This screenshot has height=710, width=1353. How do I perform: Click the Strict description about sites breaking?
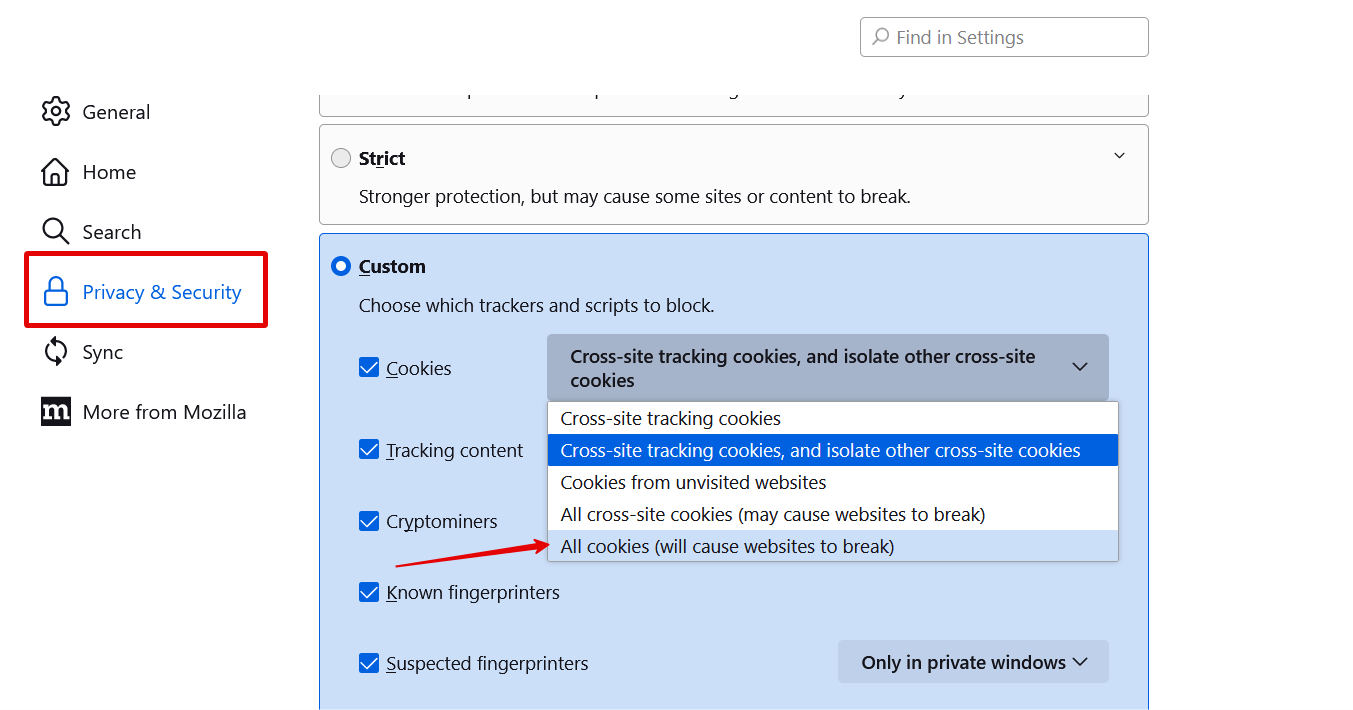(634, 197)
